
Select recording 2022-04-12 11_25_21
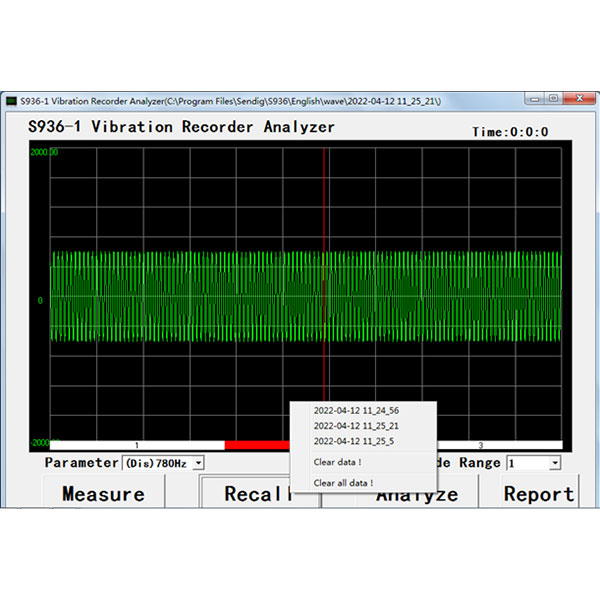click(356, 425)
